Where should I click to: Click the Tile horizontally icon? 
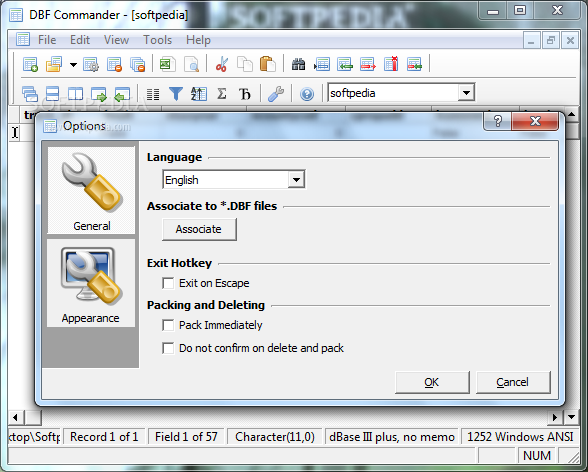[52, 93]
